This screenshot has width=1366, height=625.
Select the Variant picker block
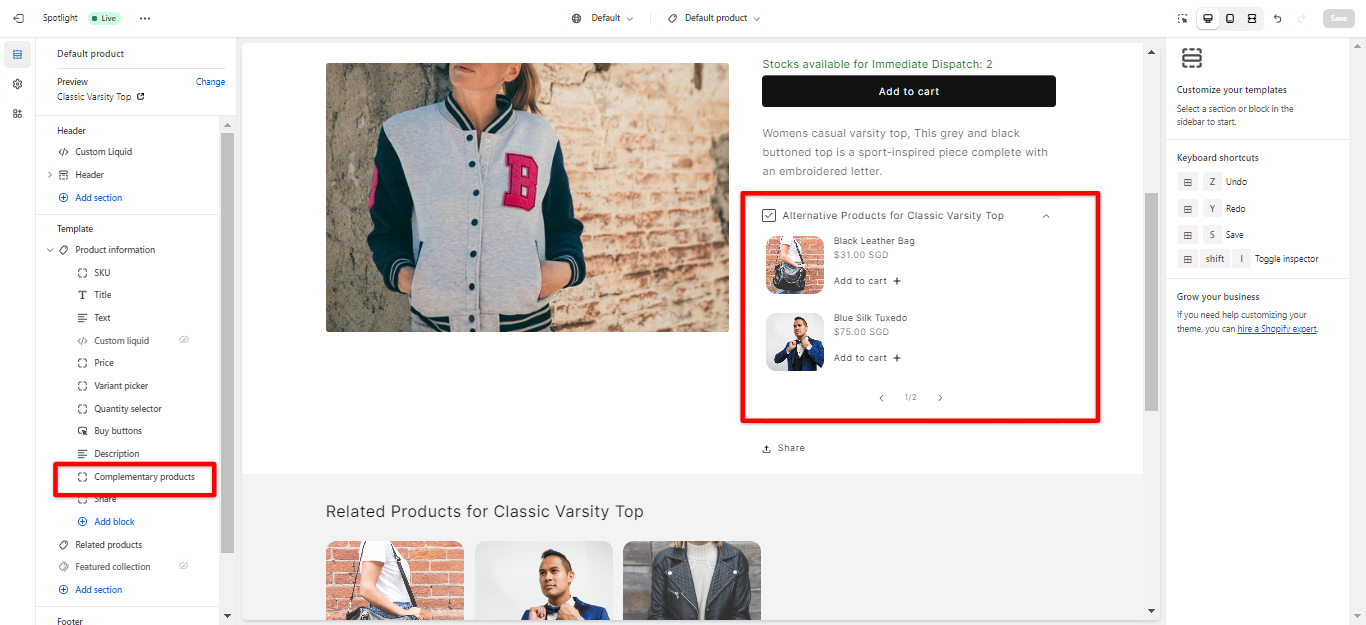pos(121,386)
